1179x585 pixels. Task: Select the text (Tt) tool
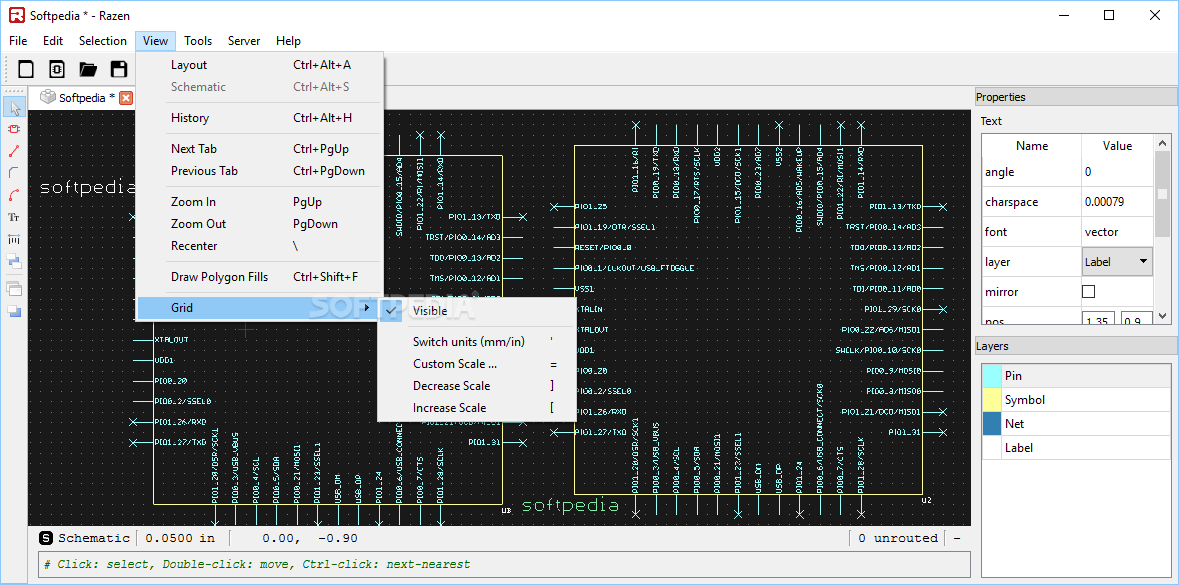[x=14, y=217]
